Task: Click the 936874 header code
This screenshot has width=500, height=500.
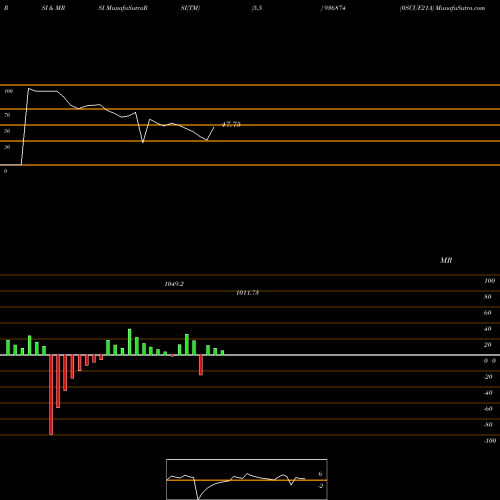Action: click(x=334, y=8)
